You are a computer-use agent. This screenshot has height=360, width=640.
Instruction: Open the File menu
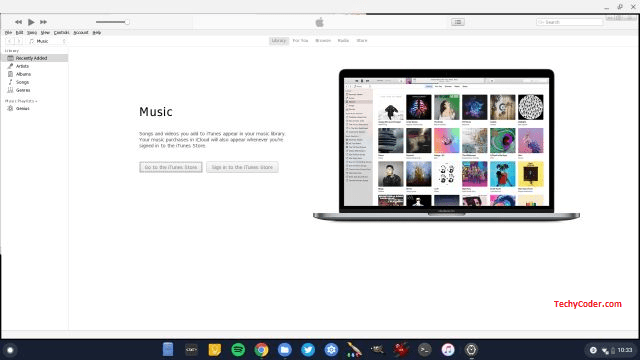(8, 33)
